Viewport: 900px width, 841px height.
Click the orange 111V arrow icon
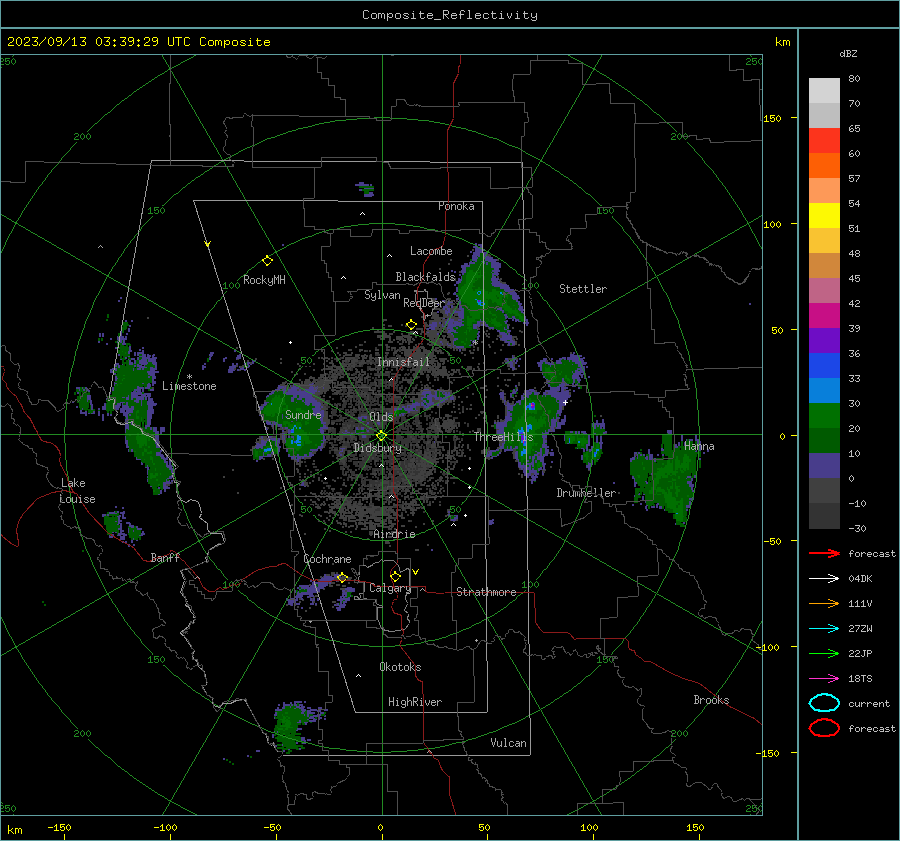click(x=824, y=603)
